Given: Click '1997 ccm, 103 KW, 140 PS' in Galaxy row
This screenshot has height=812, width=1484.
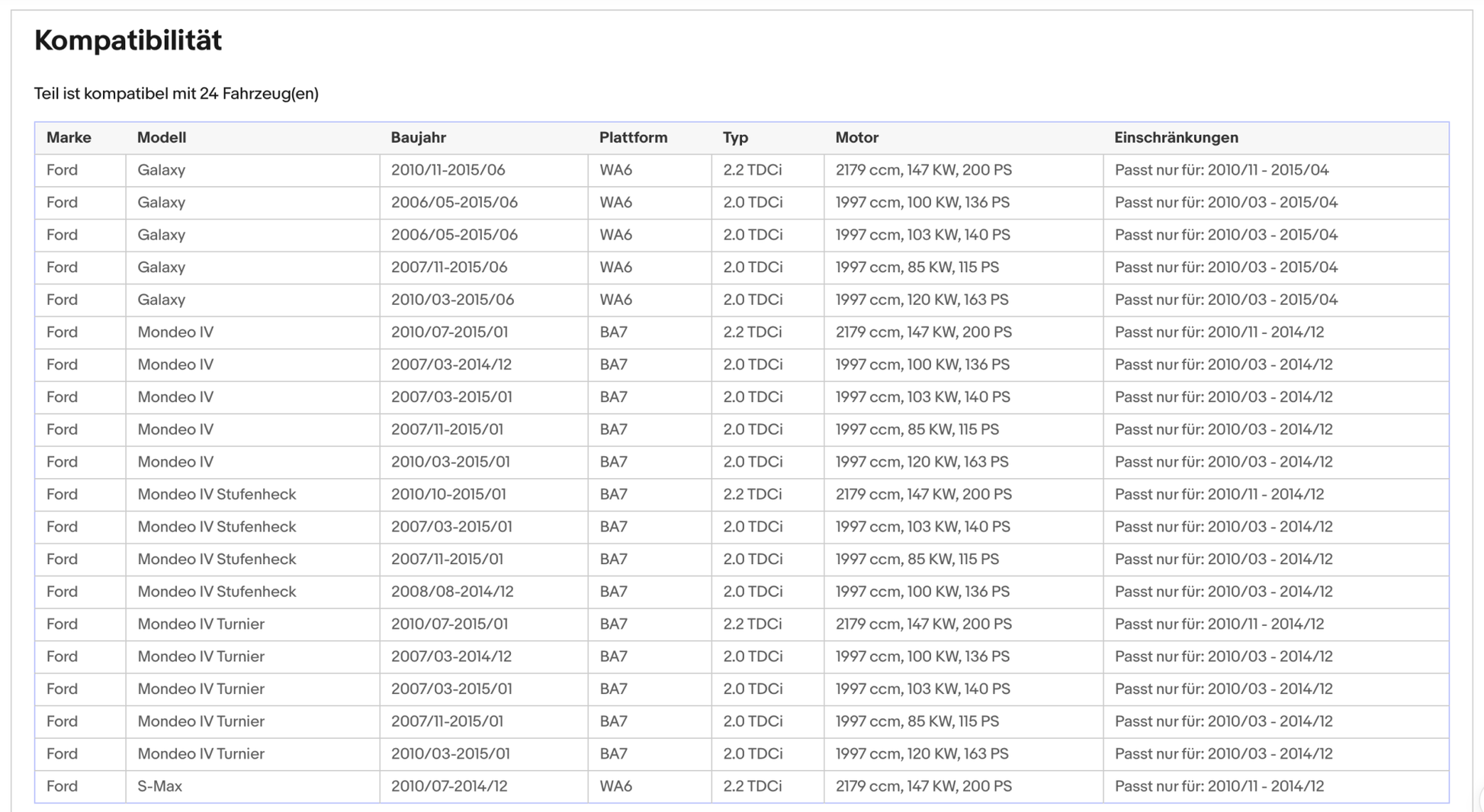Looking at the screenshot, I should coord(923,235).
